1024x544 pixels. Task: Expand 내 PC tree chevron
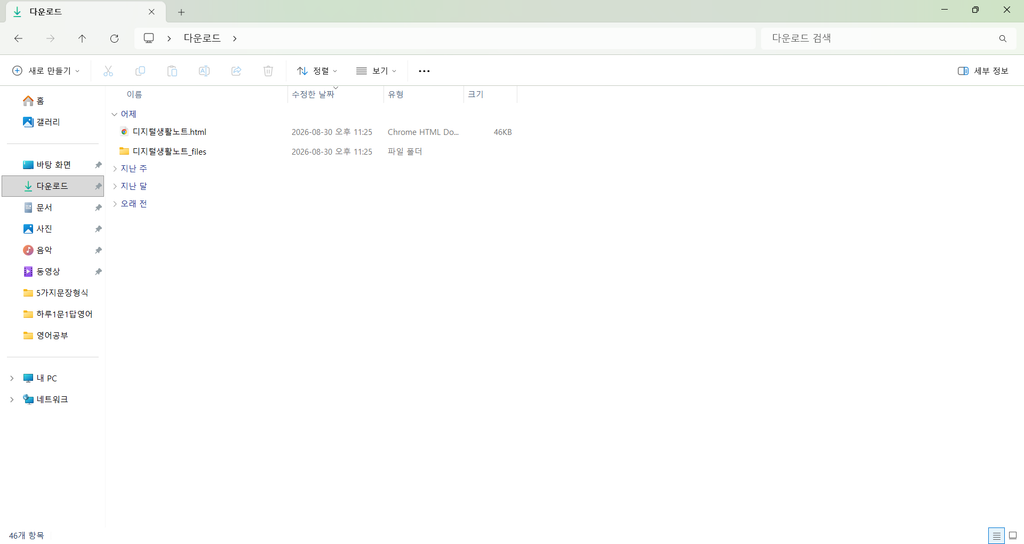coord(12,378)
